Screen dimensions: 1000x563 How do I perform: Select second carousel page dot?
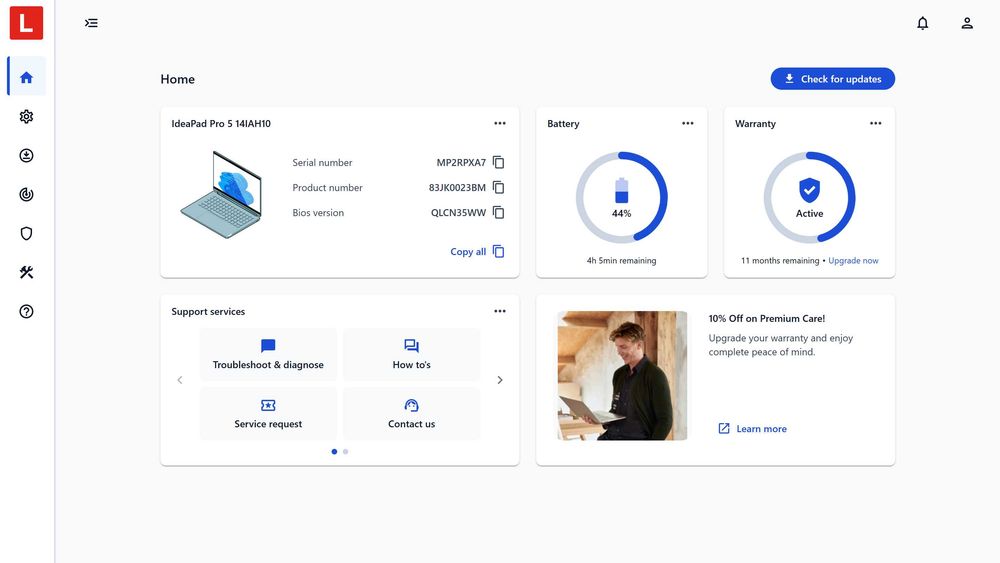(346, 451)
